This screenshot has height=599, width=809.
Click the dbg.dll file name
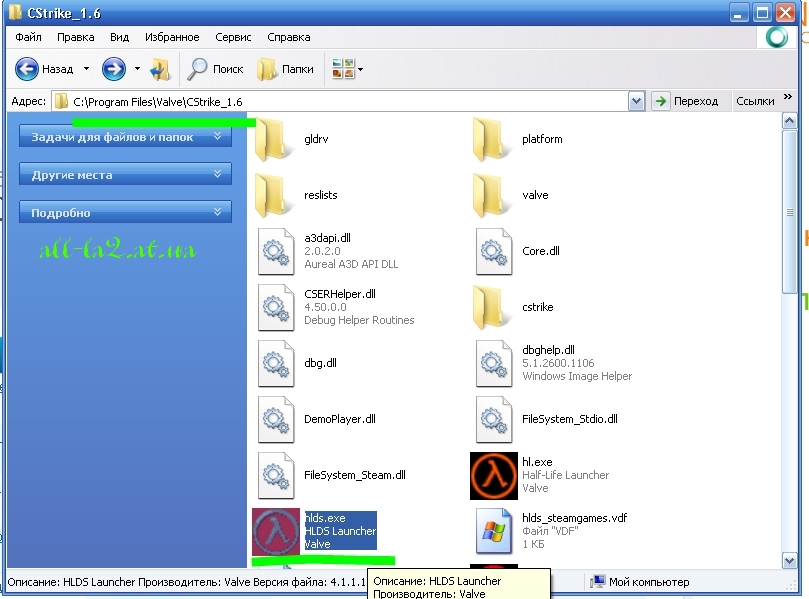320,363
